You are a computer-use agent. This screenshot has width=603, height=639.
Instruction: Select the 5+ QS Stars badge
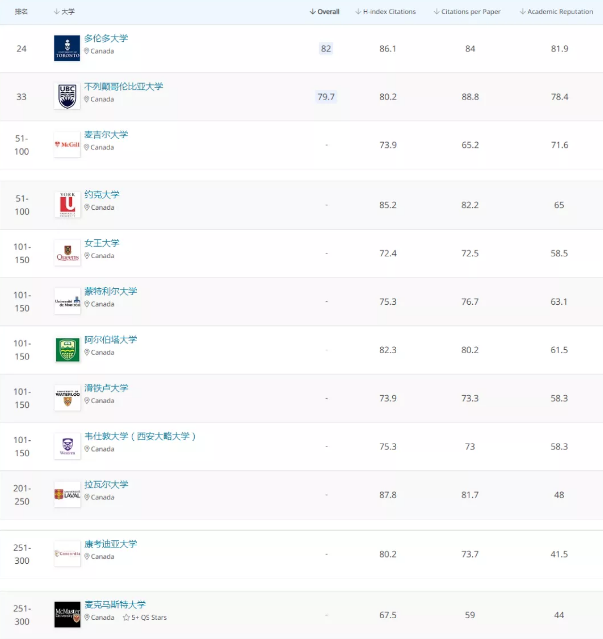(145, 618)
